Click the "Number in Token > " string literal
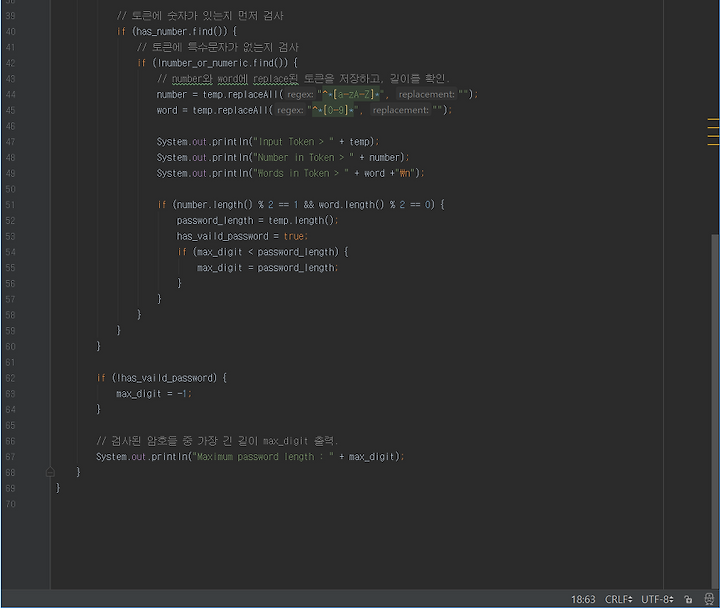Viewport: 720px width, 608px height. (x=304, y=158)
